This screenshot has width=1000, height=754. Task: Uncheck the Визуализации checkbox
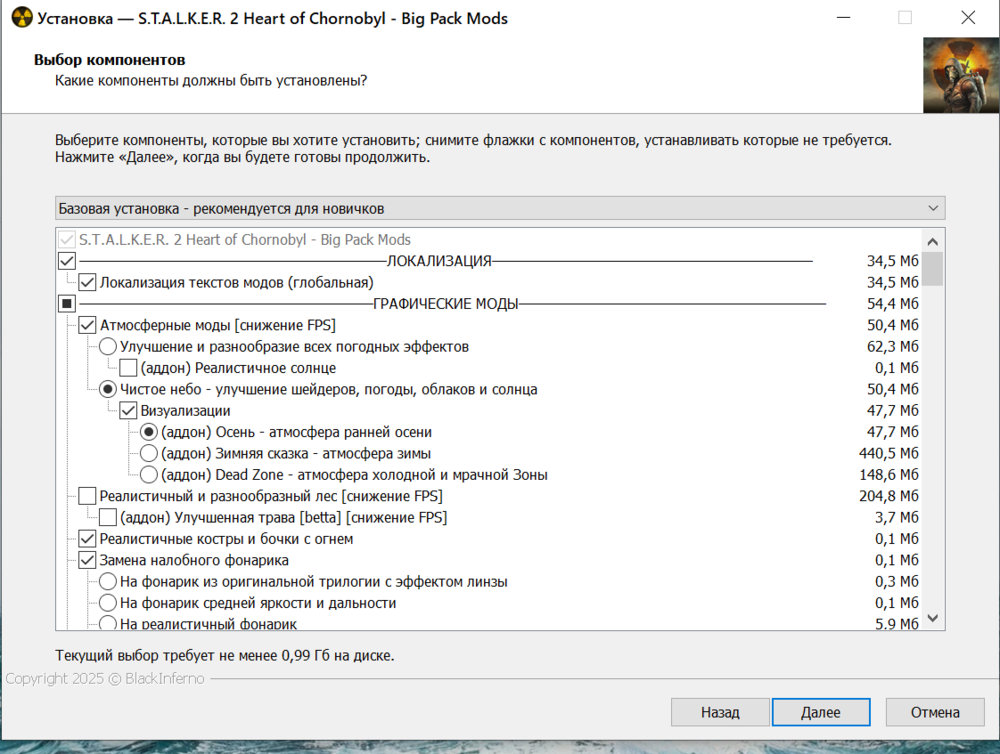128,410
